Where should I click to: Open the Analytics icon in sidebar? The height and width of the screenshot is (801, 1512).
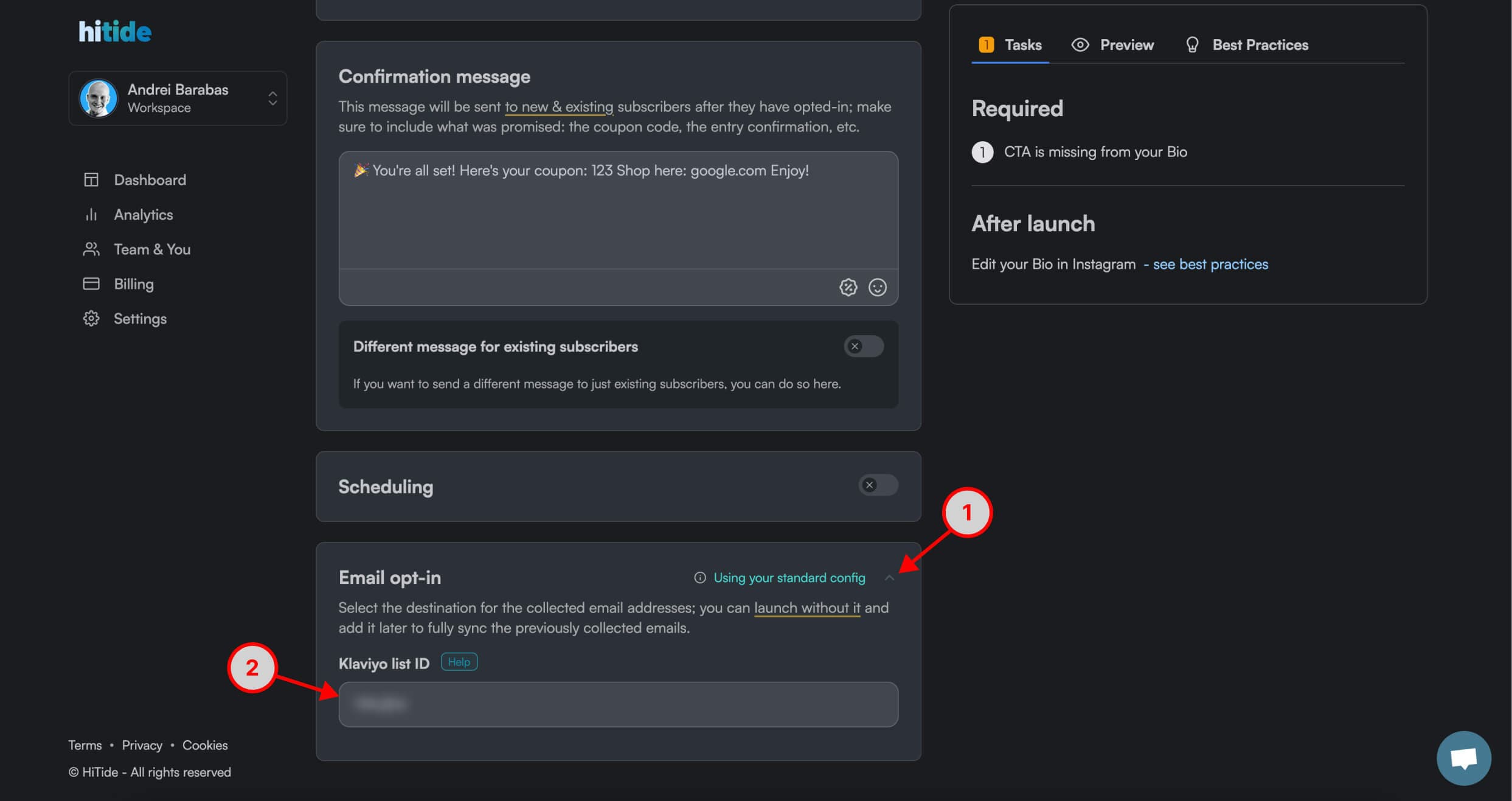[x=91, y=215]
